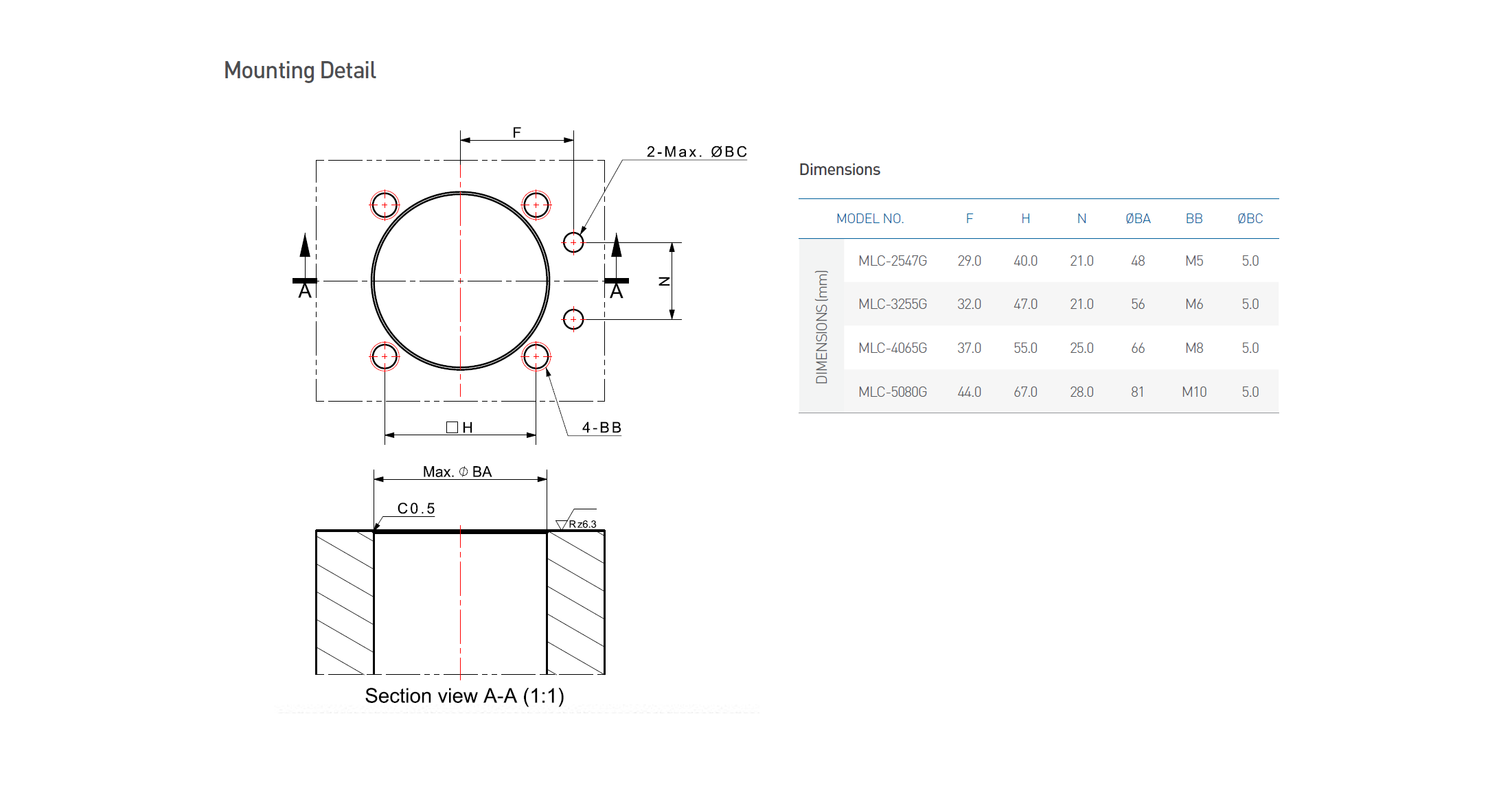This screenshot has width=1512, height=808.
Task: Click the MLC-2547G model row
Action: pos(892,261)
